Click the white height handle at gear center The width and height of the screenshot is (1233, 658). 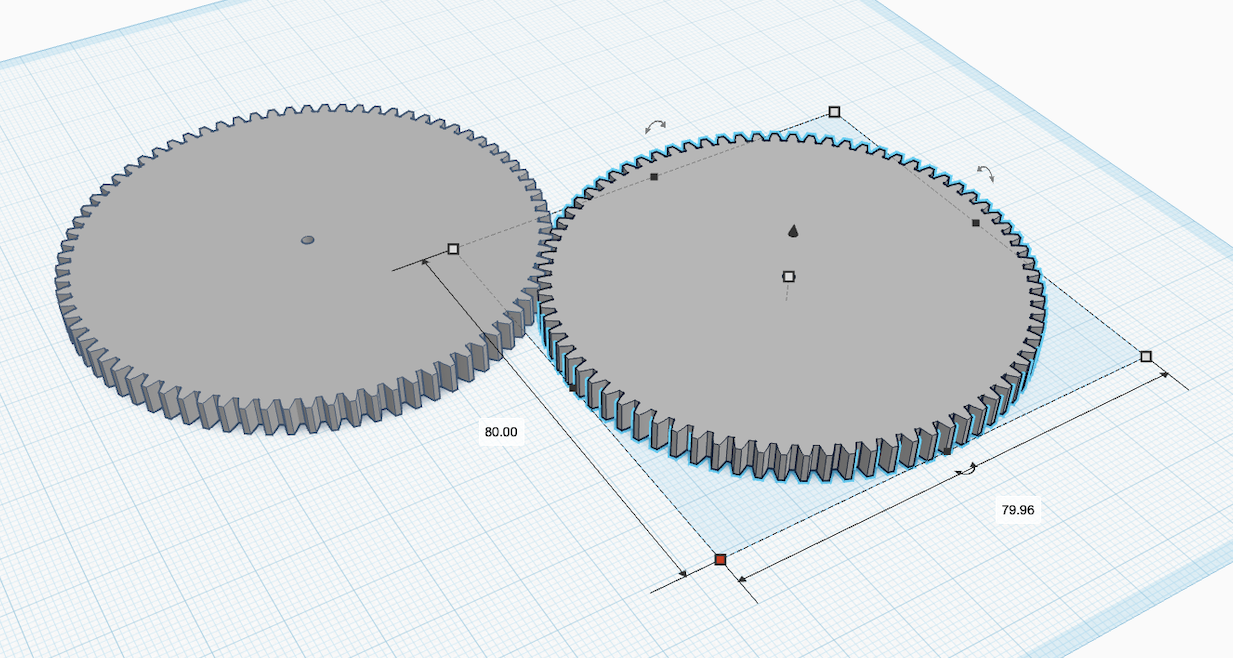point(788,276)
